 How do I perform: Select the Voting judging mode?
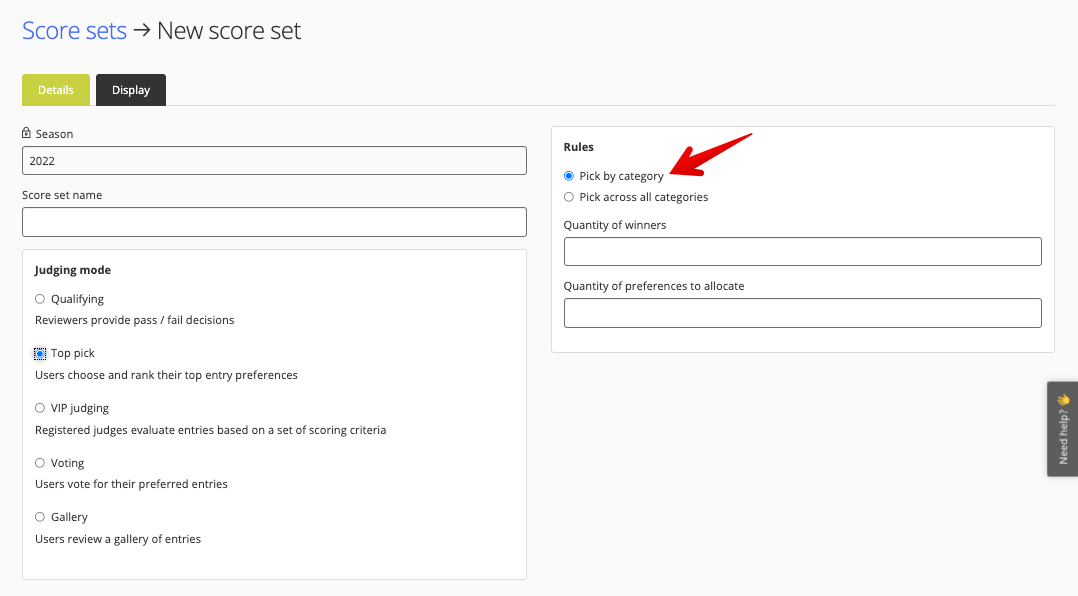pos(40,463)
